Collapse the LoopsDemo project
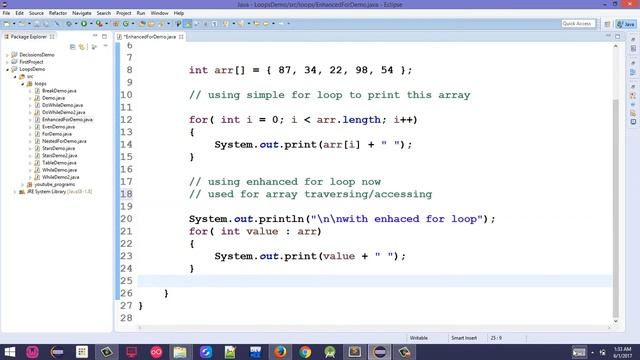 (x=7, y=69)
